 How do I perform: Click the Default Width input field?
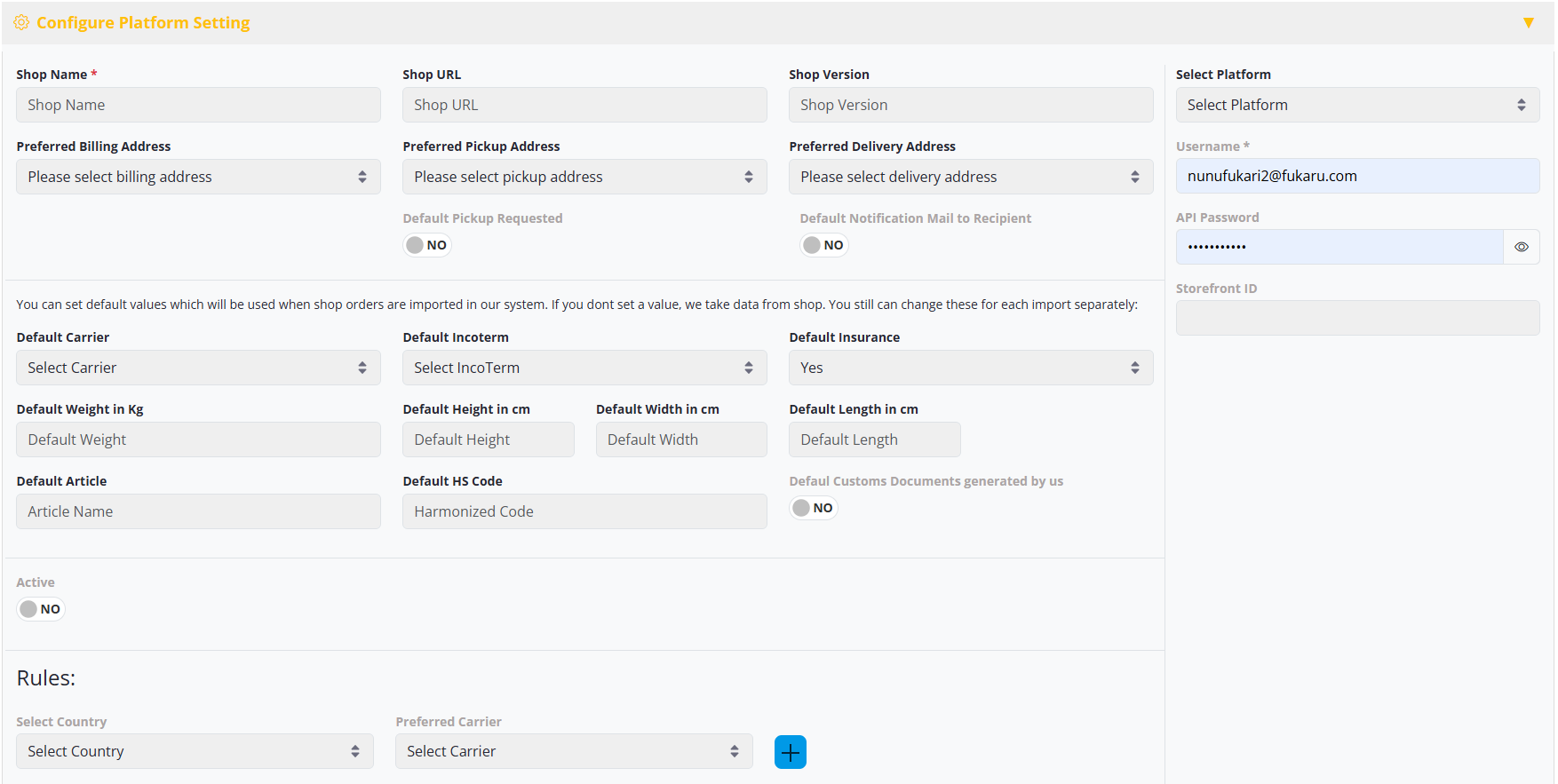(x=681, y=440)
